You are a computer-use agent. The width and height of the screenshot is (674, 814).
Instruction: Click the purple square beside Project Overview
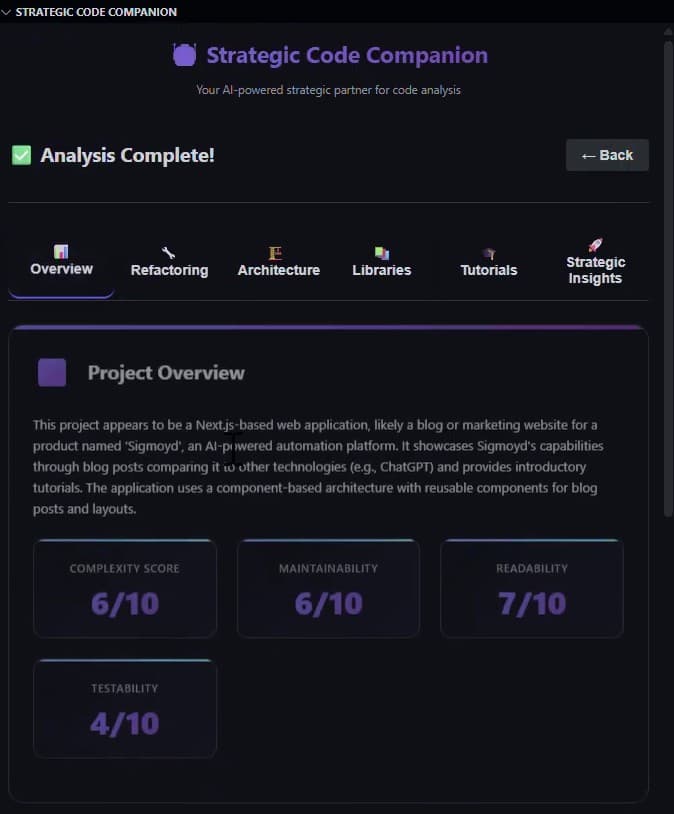coord(52,371)
